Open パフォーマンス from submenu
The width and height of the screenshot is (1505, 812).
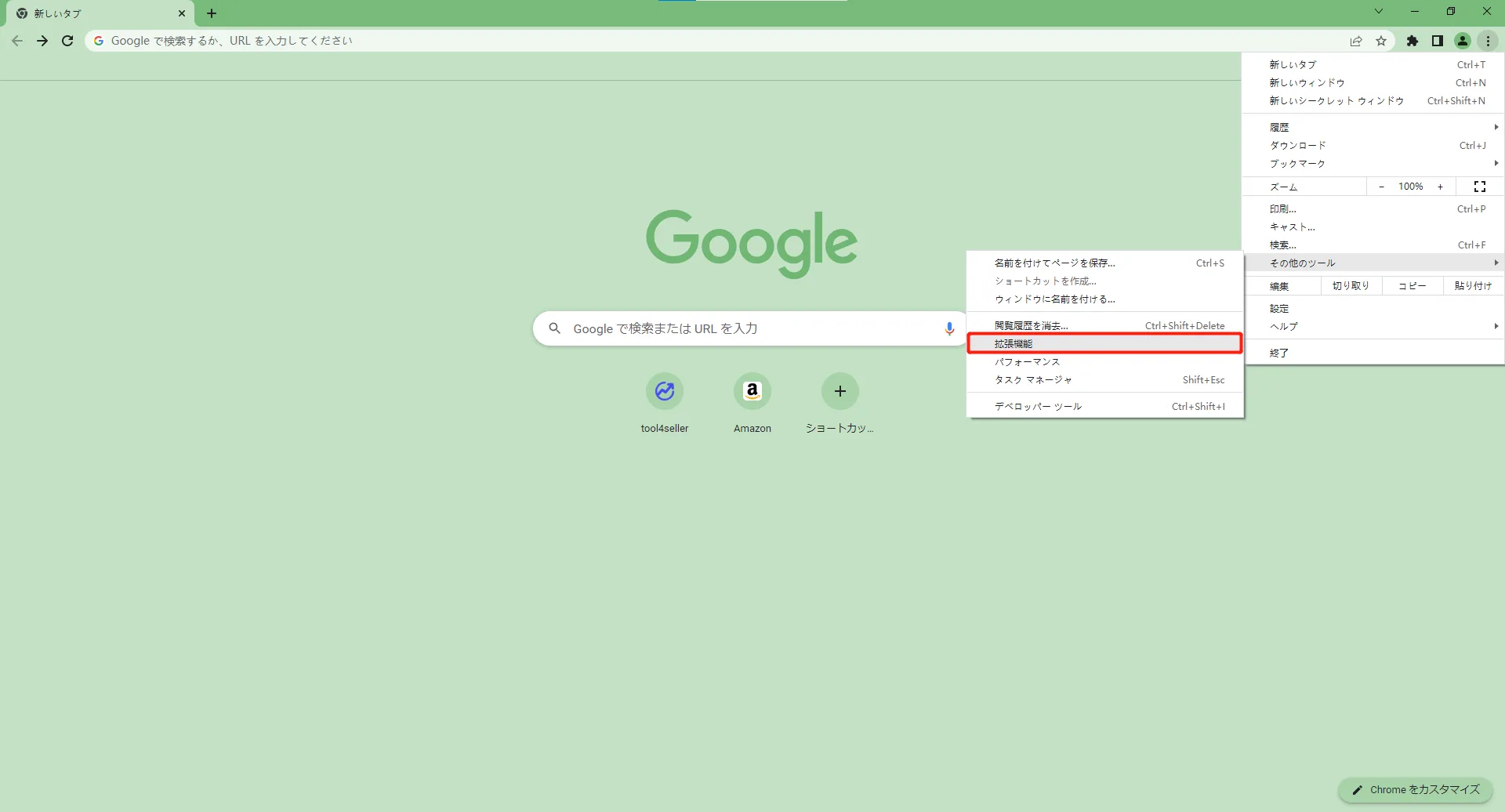pos(1105,361)
